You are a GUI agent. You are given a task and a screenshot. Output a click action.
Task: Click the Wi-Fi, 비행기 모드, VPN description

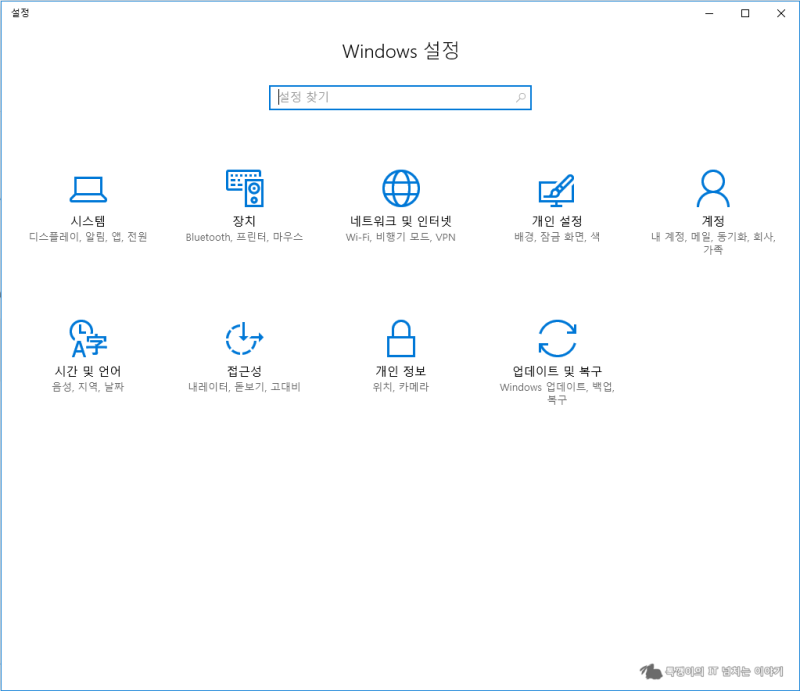(401, 237)
